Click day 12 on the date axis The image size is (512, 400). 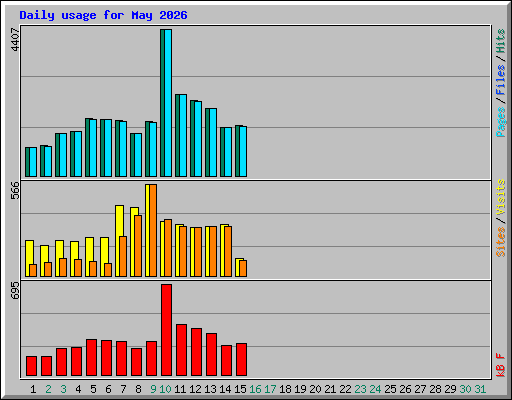pos(195,389)
